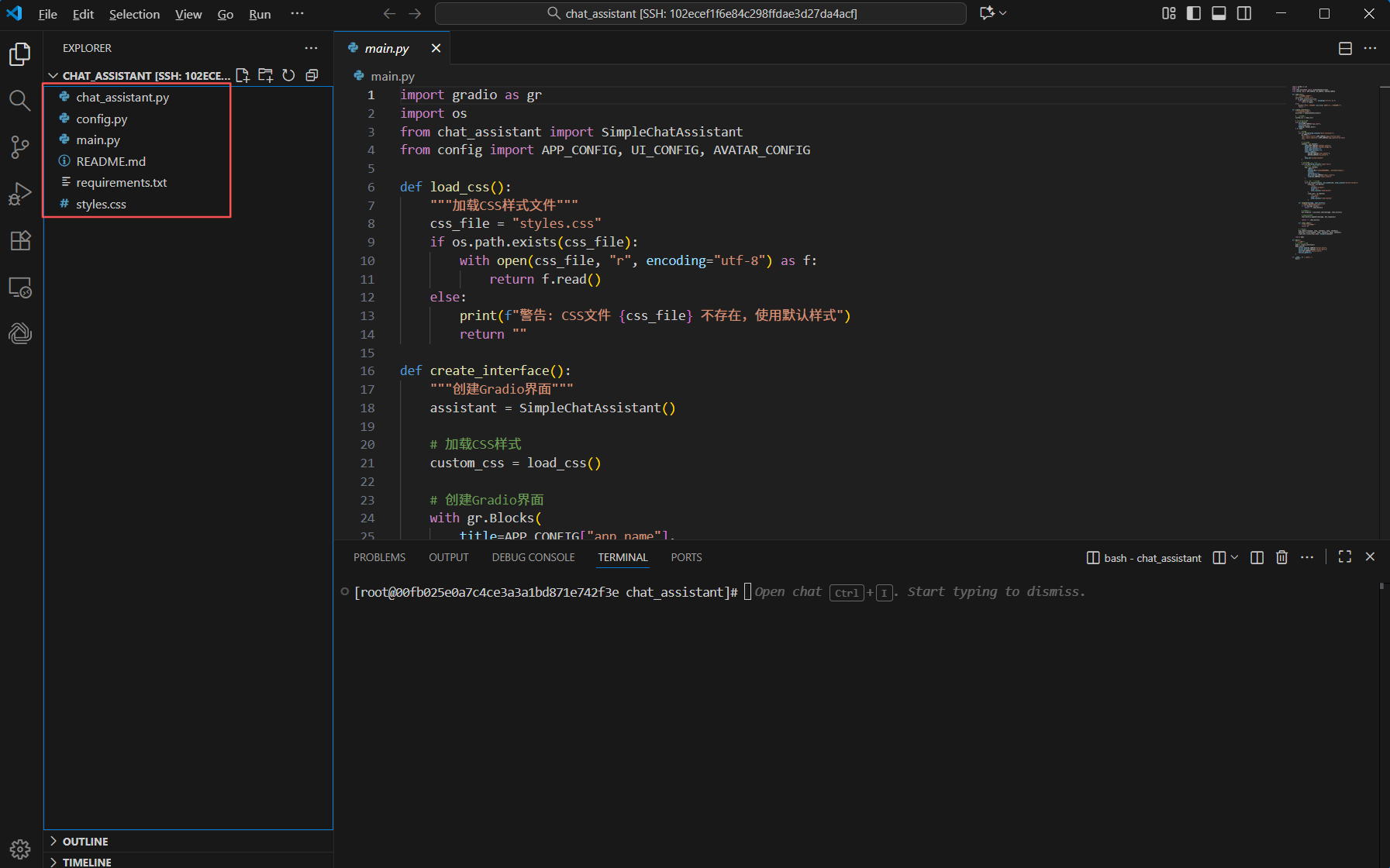Screen dimensions: 1390x868
Task: Switch to the PROBLEMS tab
Action: (379, 557)
